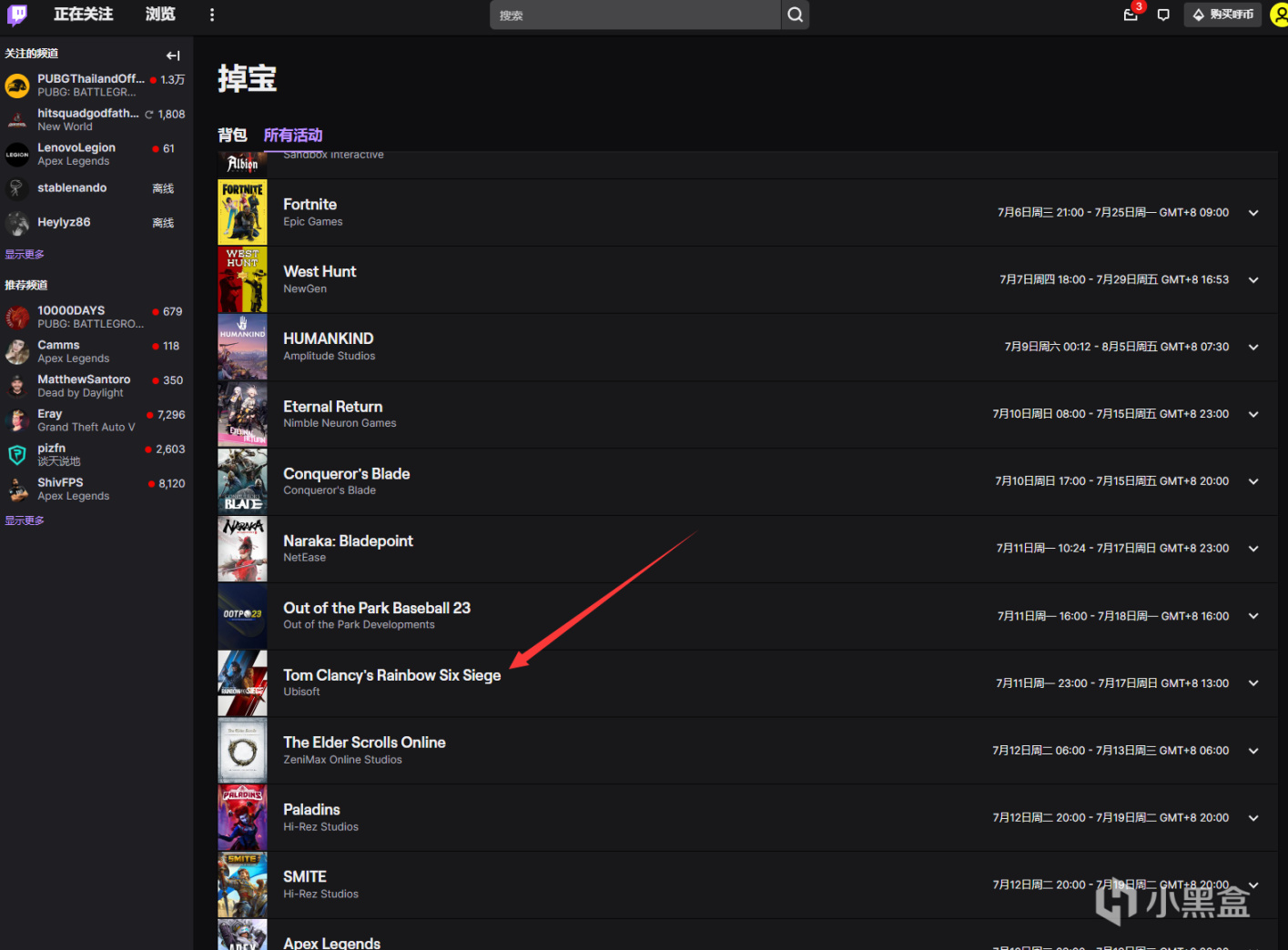Image resolution: width=1288 pixels, height=950 pixels.
Task: Expand the Conqueror's Blade campaign row
Action: pyautogui.click(x=1253, y=481)
